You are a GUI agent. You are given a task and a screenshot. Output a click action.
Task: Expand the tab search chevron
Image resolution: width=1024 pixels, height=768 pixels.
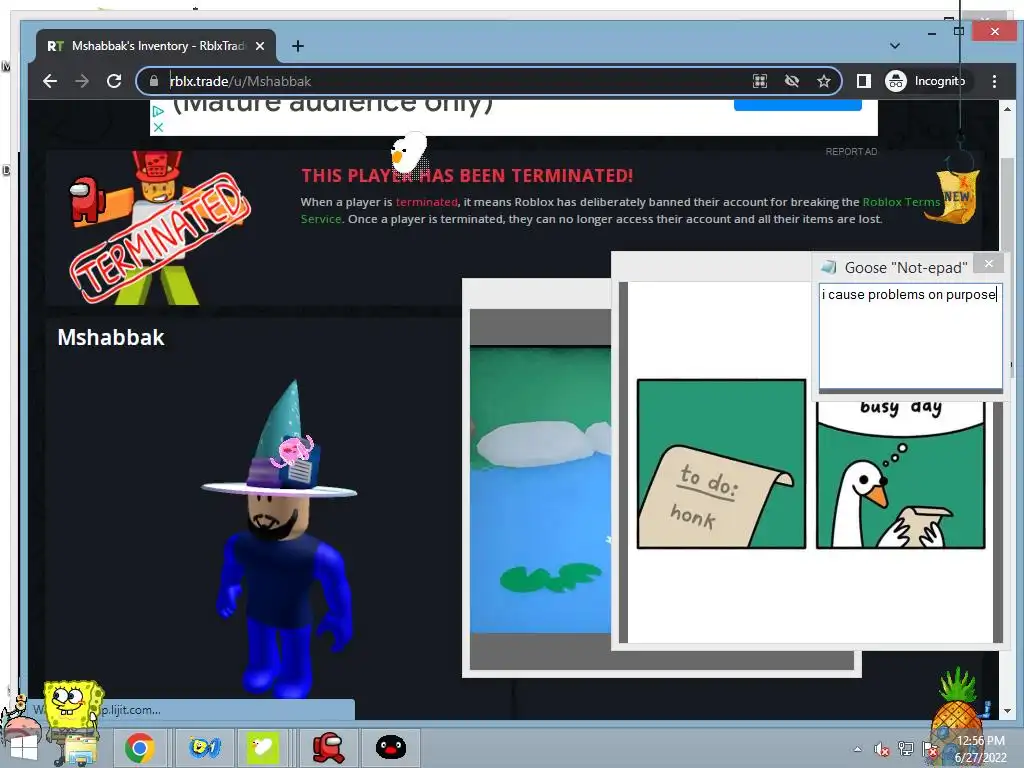[x=895, y=46]
